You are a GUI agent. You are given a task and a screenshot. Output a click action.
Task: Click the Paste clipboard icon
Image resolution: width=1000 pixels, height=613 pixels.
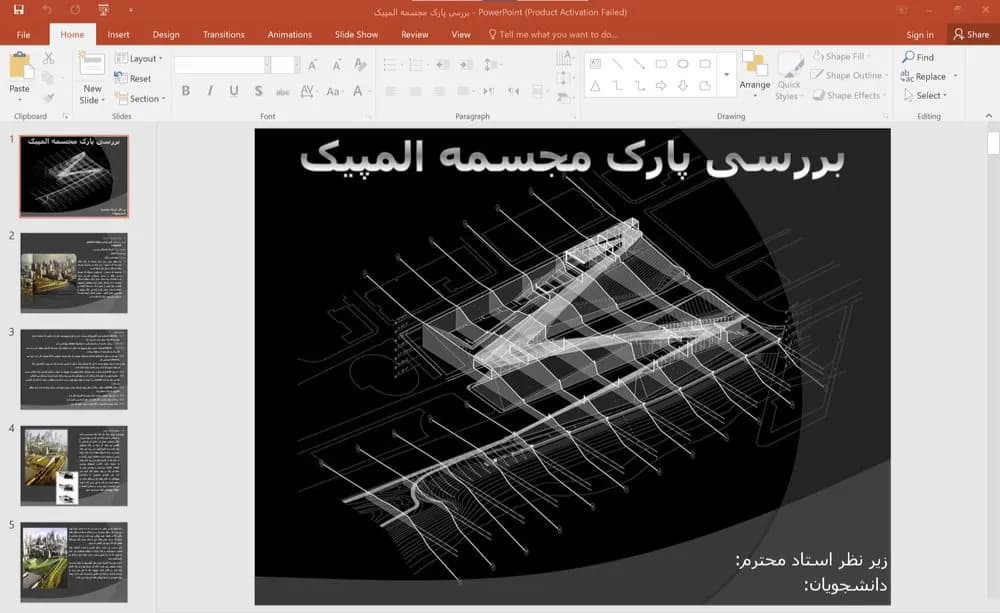[20, 66]
